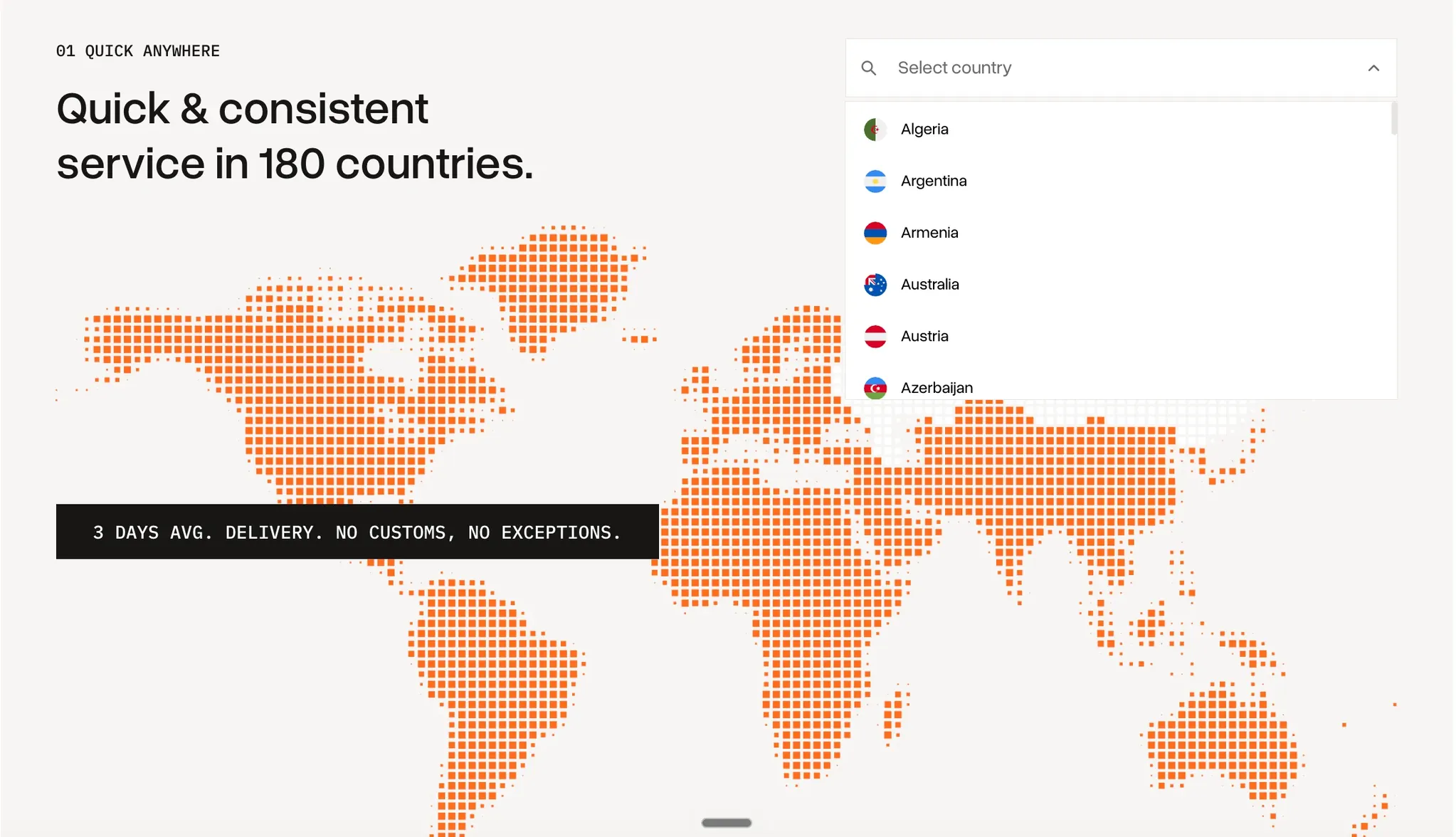Click the Australia flag icon
The image size is (1456, 837).
click(x=875, y=285)
